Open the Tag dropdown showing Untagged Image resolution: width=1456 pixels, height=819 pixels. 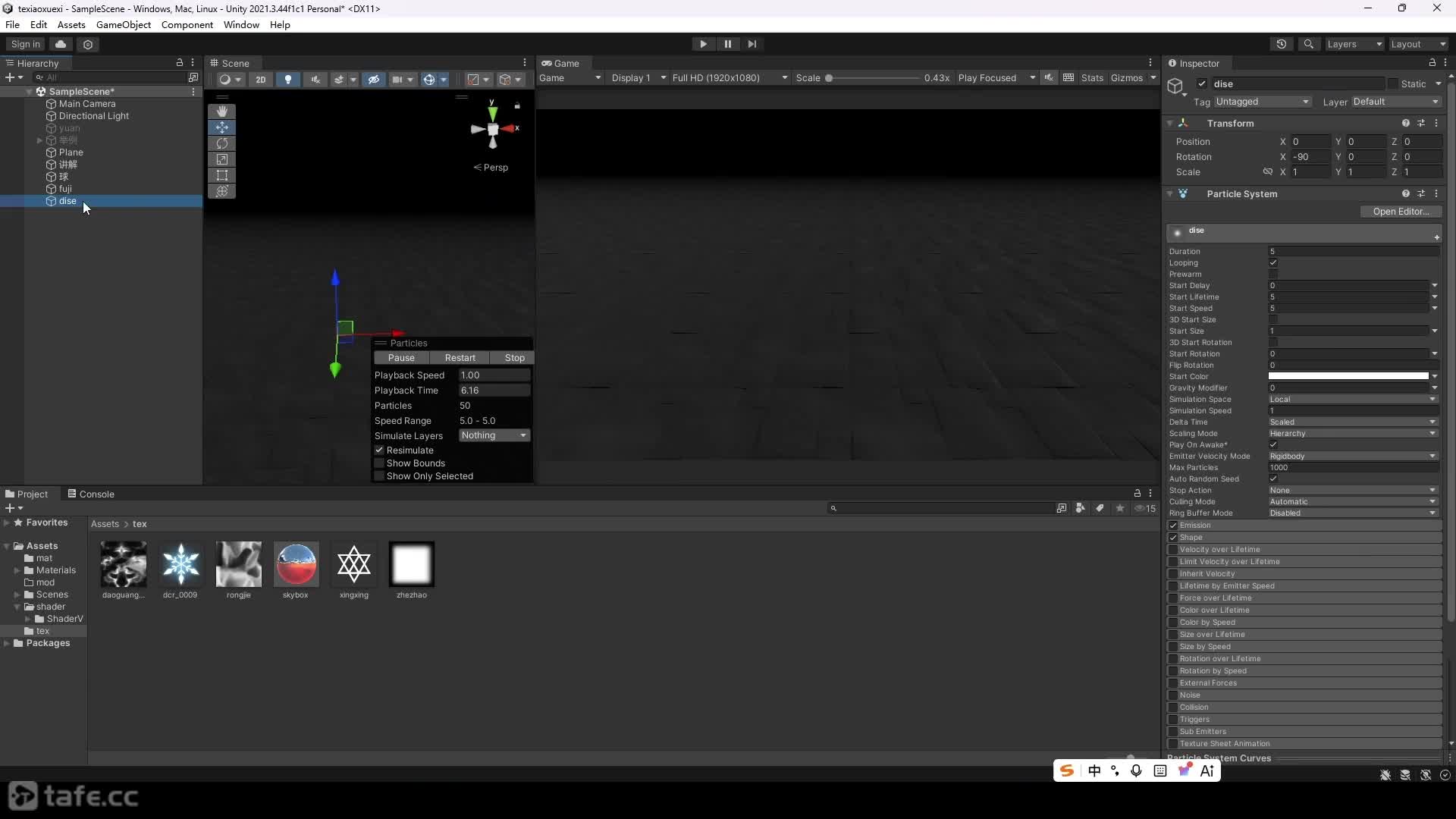click(1262, 102)
